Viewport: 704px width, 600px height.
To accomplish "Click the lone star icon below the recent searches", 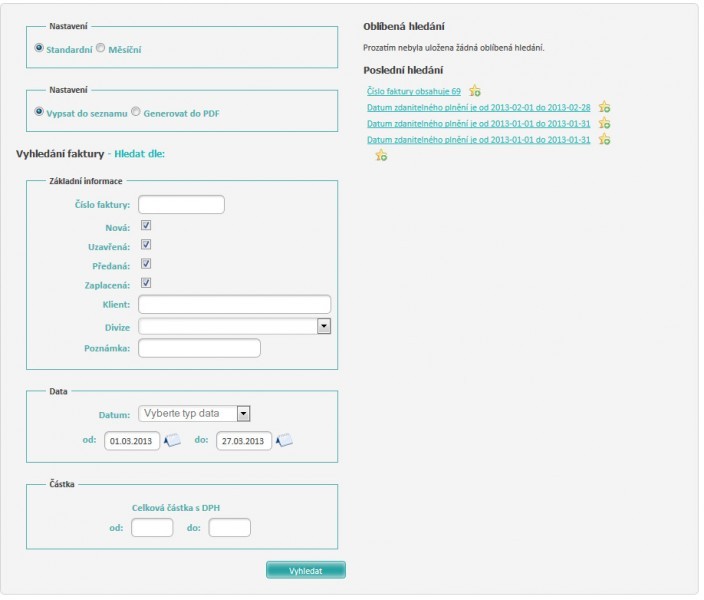I will click(x=380, y=156).
